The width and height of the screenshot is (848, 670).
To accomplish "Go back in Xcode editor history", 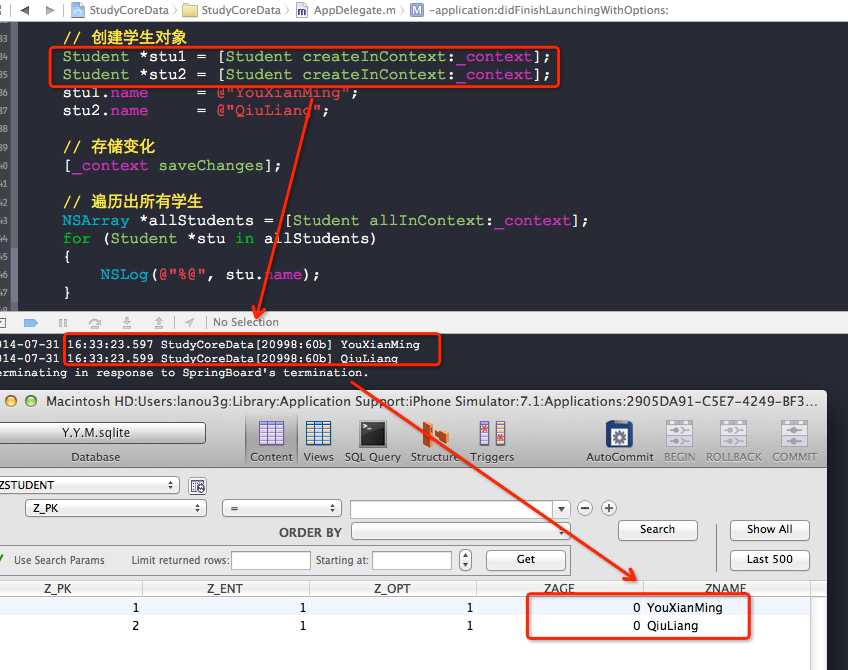I will coord(25,10).
